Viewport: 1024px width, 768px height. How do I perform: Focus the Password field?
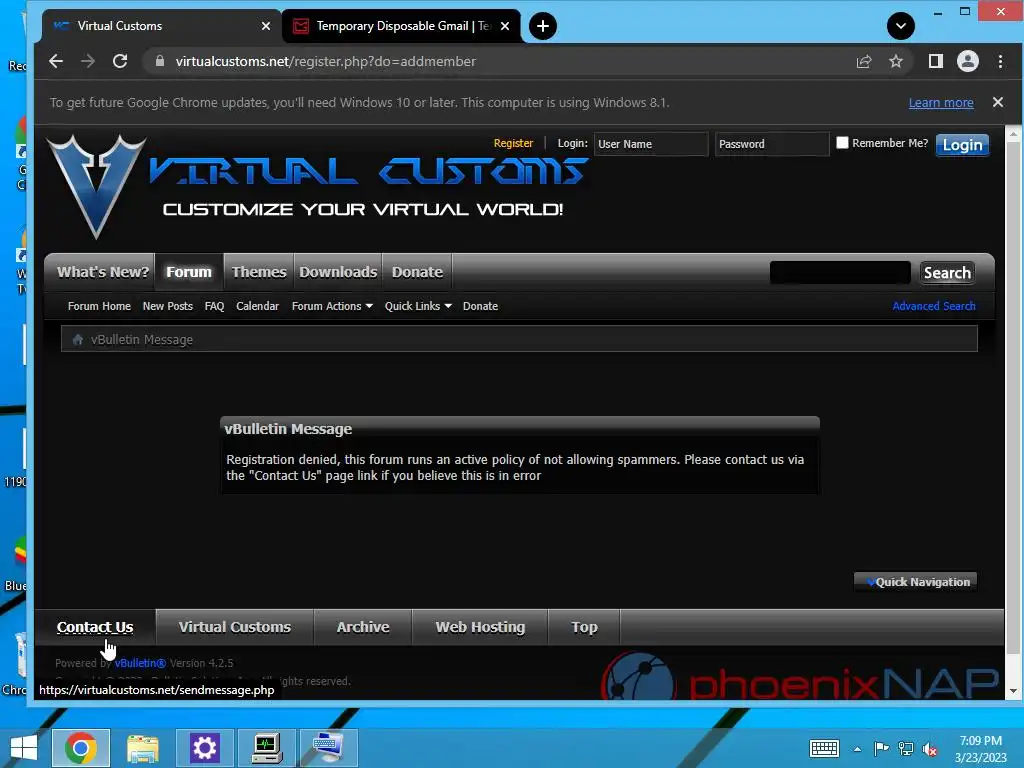[771, 144]
